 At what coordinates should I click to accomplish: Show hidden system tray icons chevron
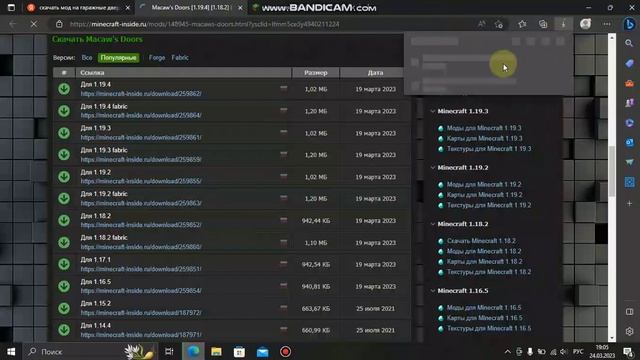click(x=507, y=351)
